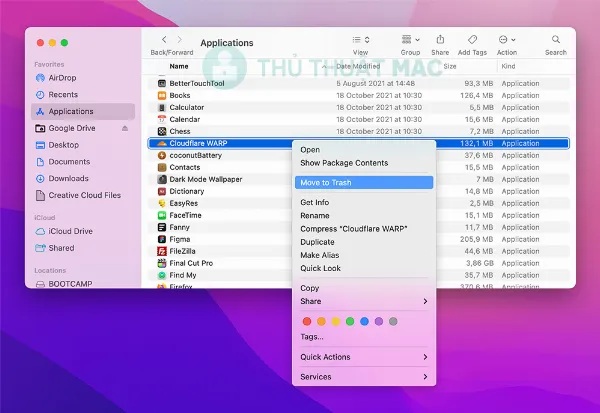Click the Search magnifier icon

(556, 39)
